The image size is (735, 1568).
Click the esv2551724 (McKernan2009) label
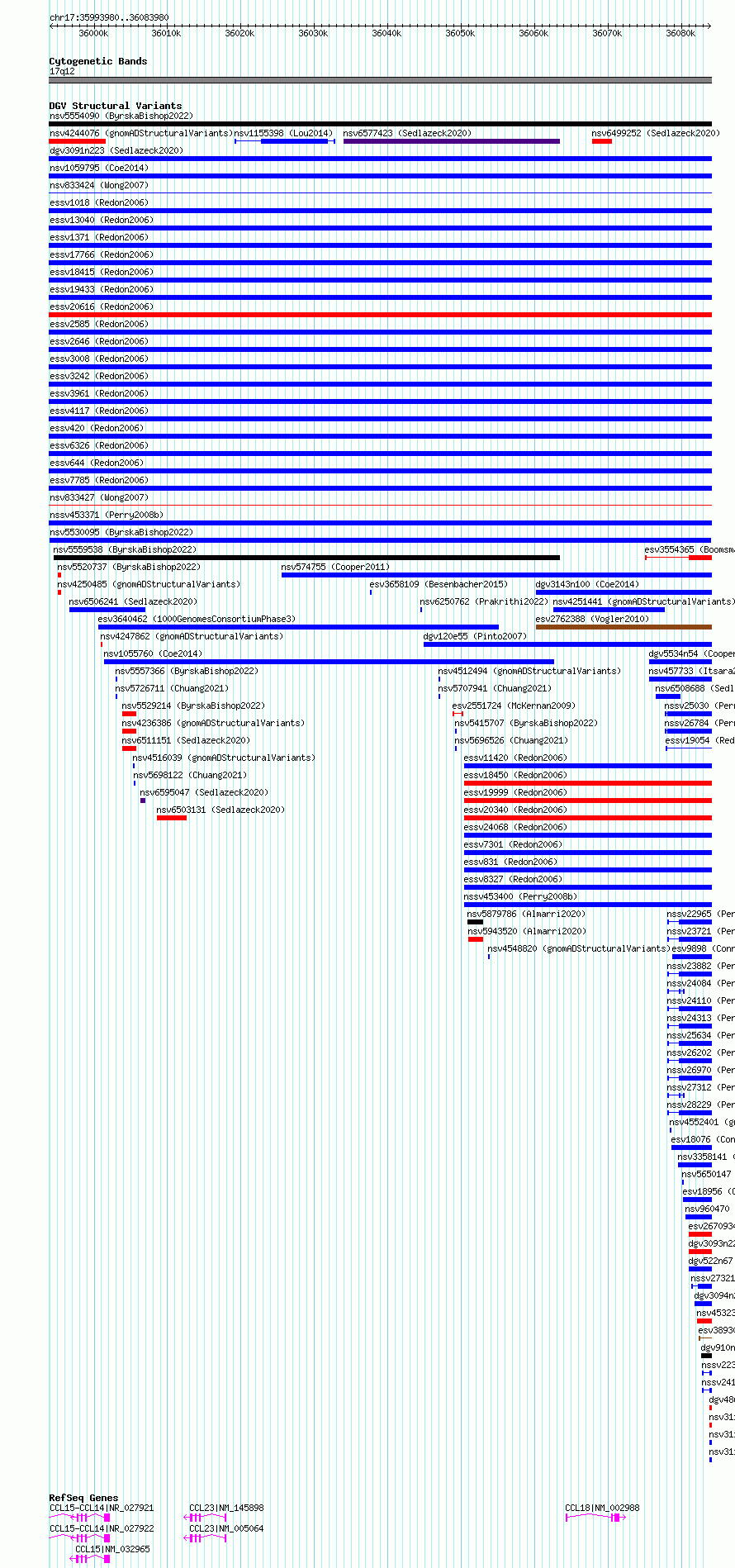pyautogui.click(x=514, y=706)
